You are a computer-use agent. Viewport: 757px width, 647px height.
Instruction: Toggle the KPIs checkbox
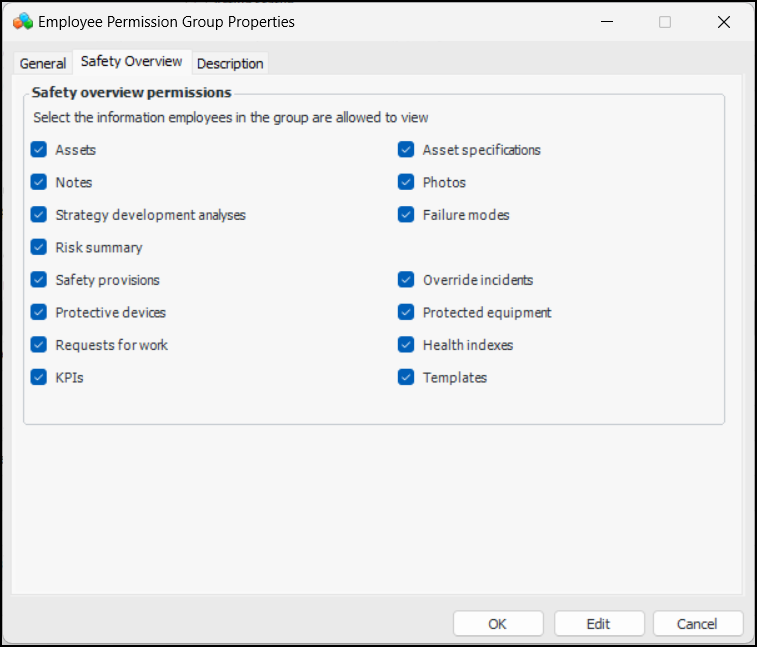point(39,377)
